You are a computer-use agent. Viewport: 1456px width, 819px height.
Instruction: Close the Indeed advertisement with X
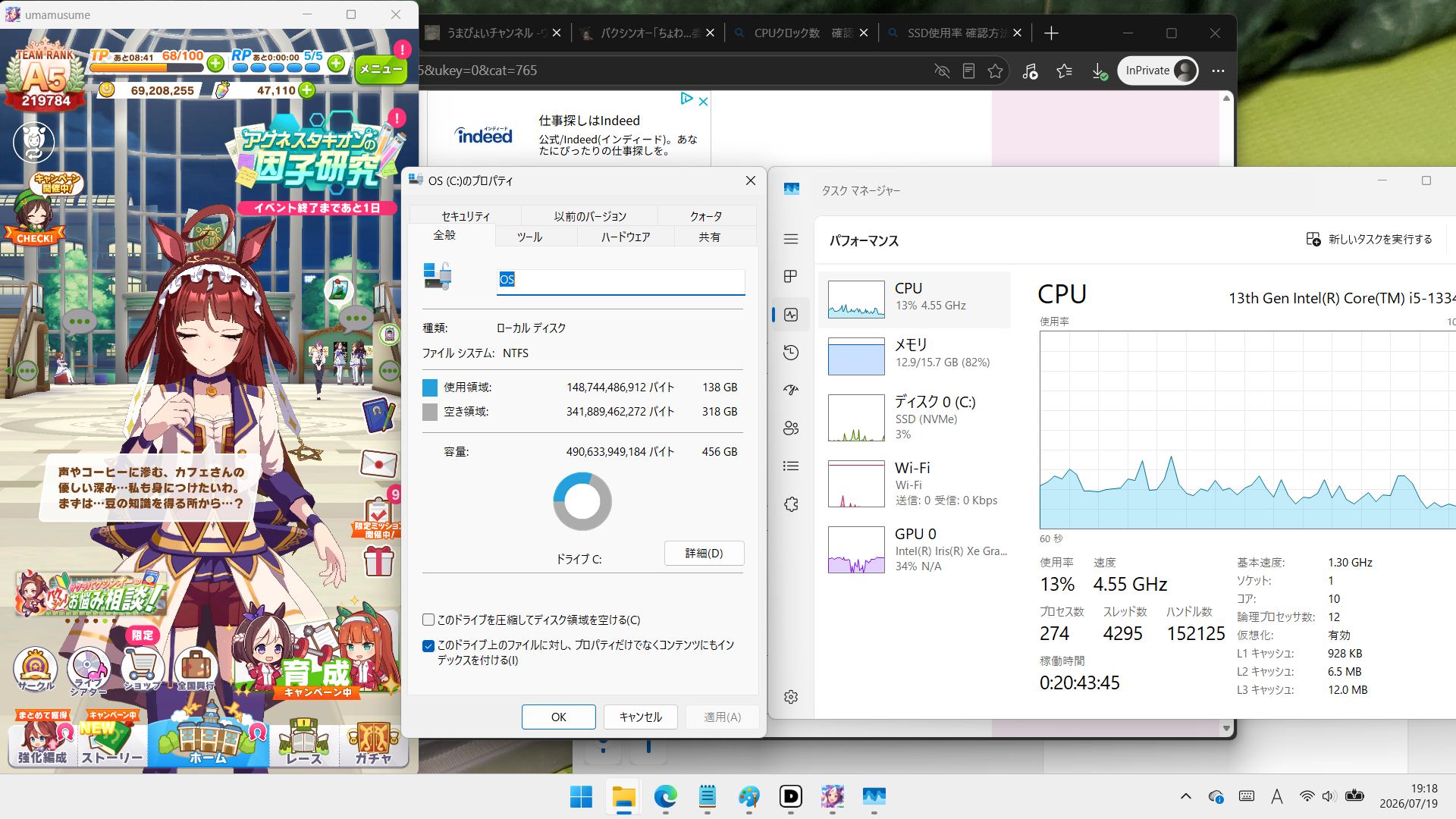(x=703, y=101)
